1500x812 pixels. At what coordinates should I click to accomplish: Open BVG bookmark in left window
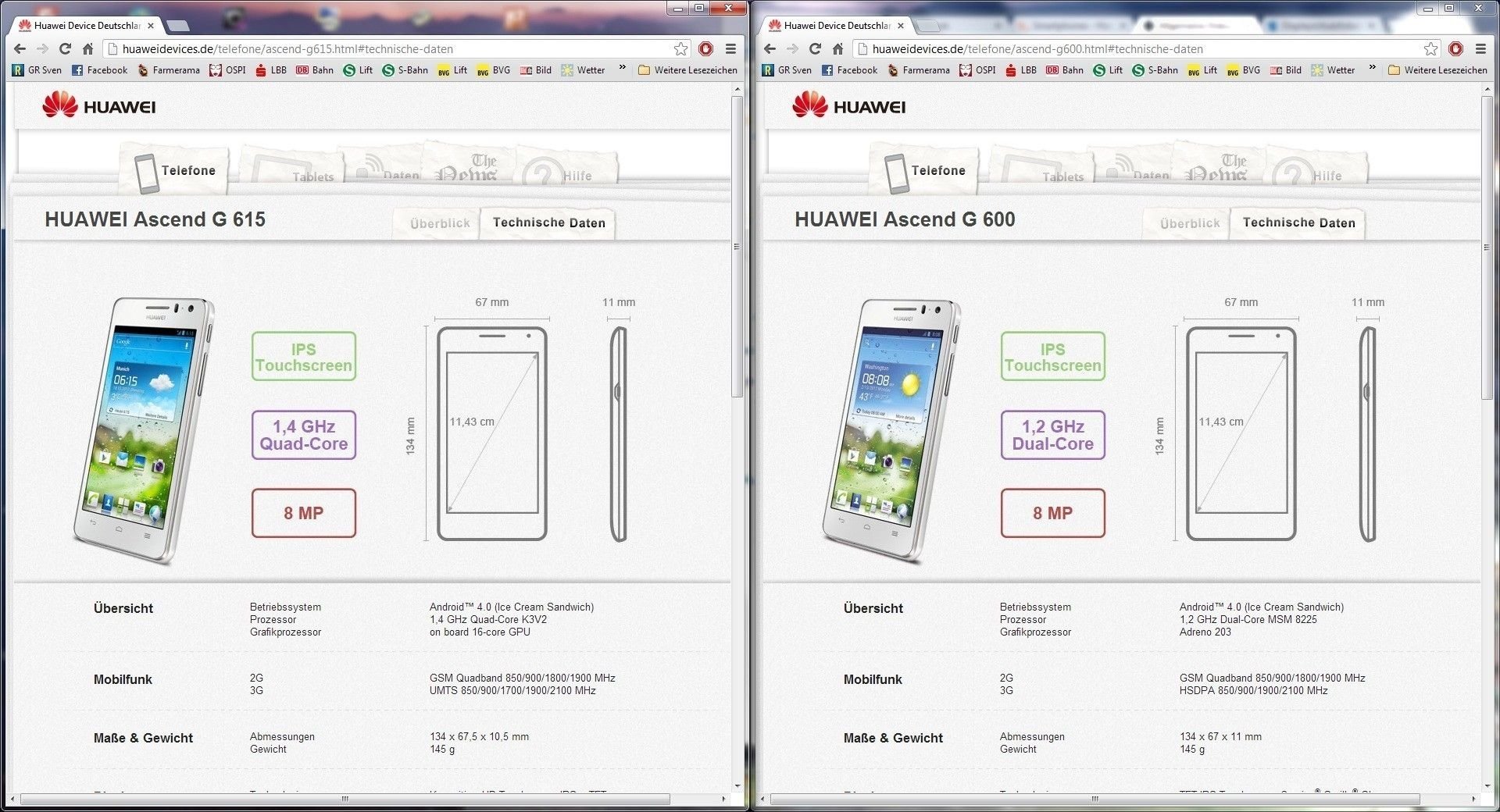pyautogui.click(x=493, y=70)
